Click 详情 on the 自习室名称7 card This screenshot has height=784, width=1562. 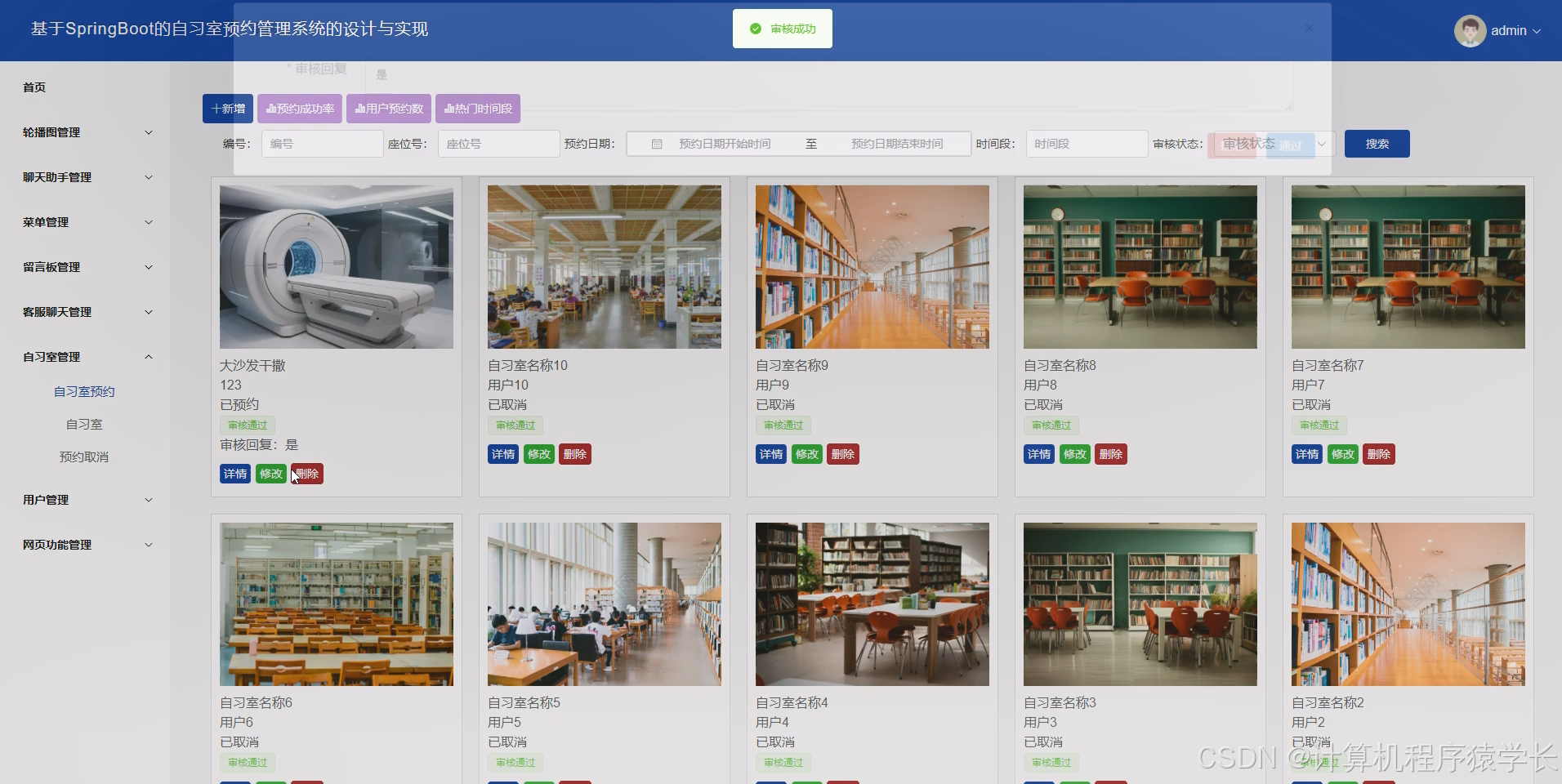(1307, 454)
